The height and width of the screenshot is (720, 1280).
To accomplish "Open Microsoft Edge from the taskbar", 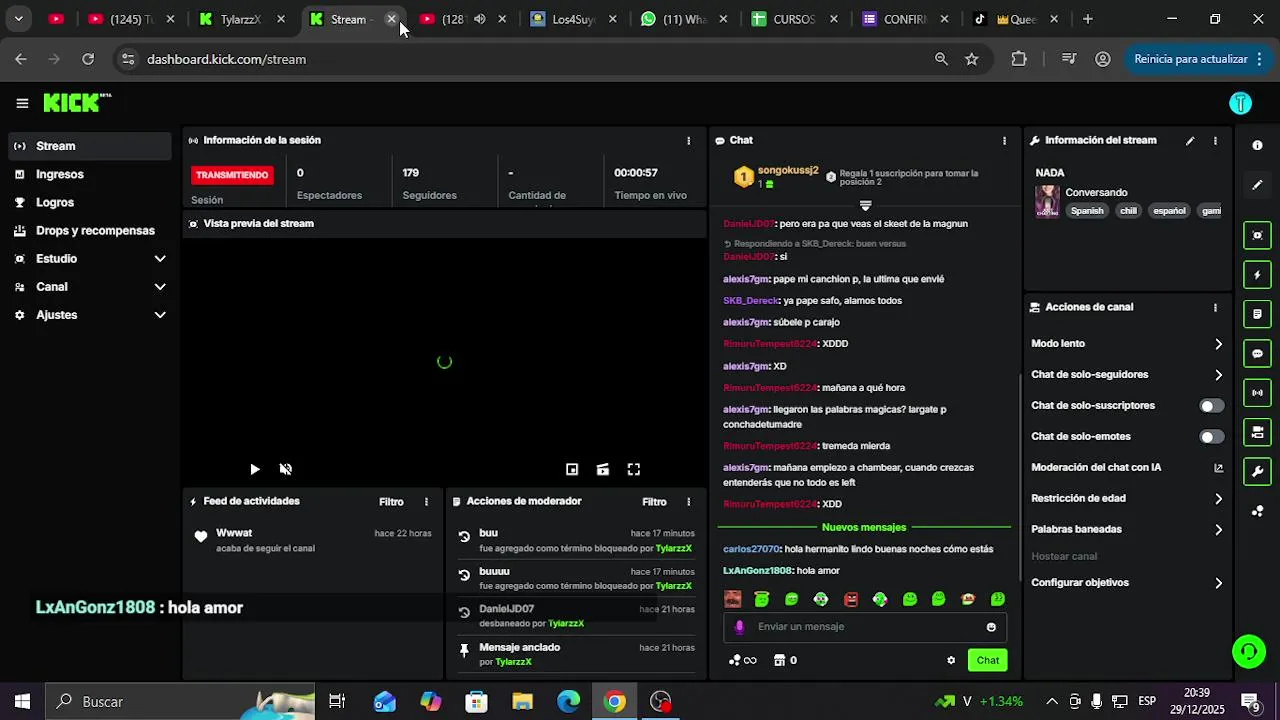I will 568,702.
